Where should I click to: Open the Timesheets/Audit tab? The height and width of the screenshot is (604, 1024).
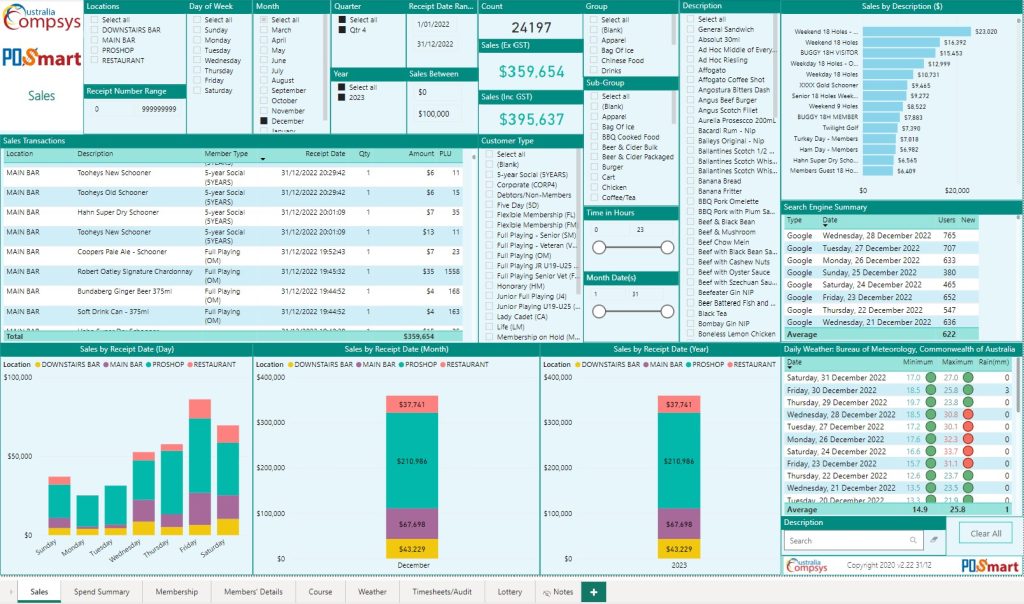[441, 592]
